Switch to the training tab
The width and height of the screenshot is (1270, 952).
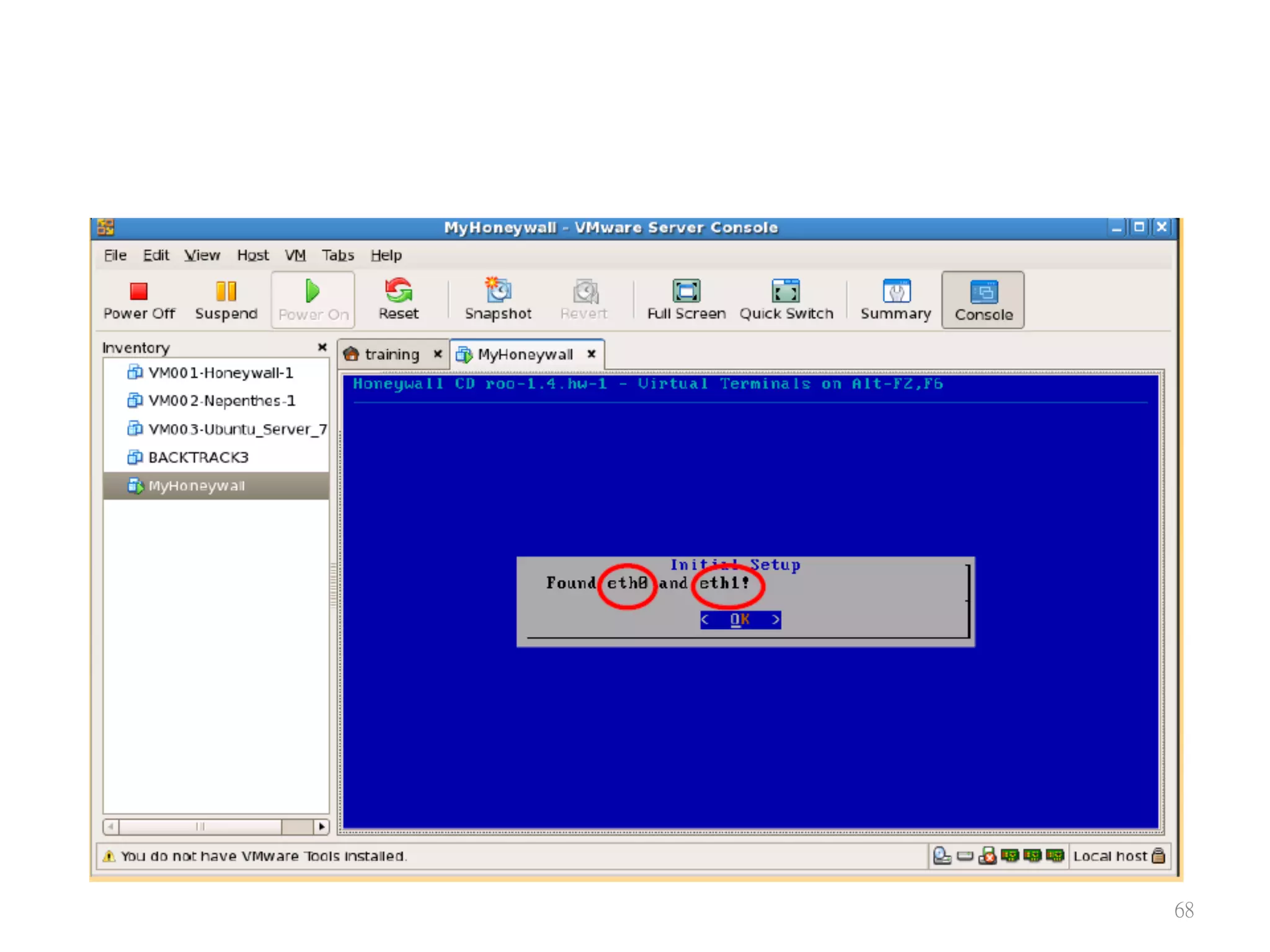click(391, 355)
